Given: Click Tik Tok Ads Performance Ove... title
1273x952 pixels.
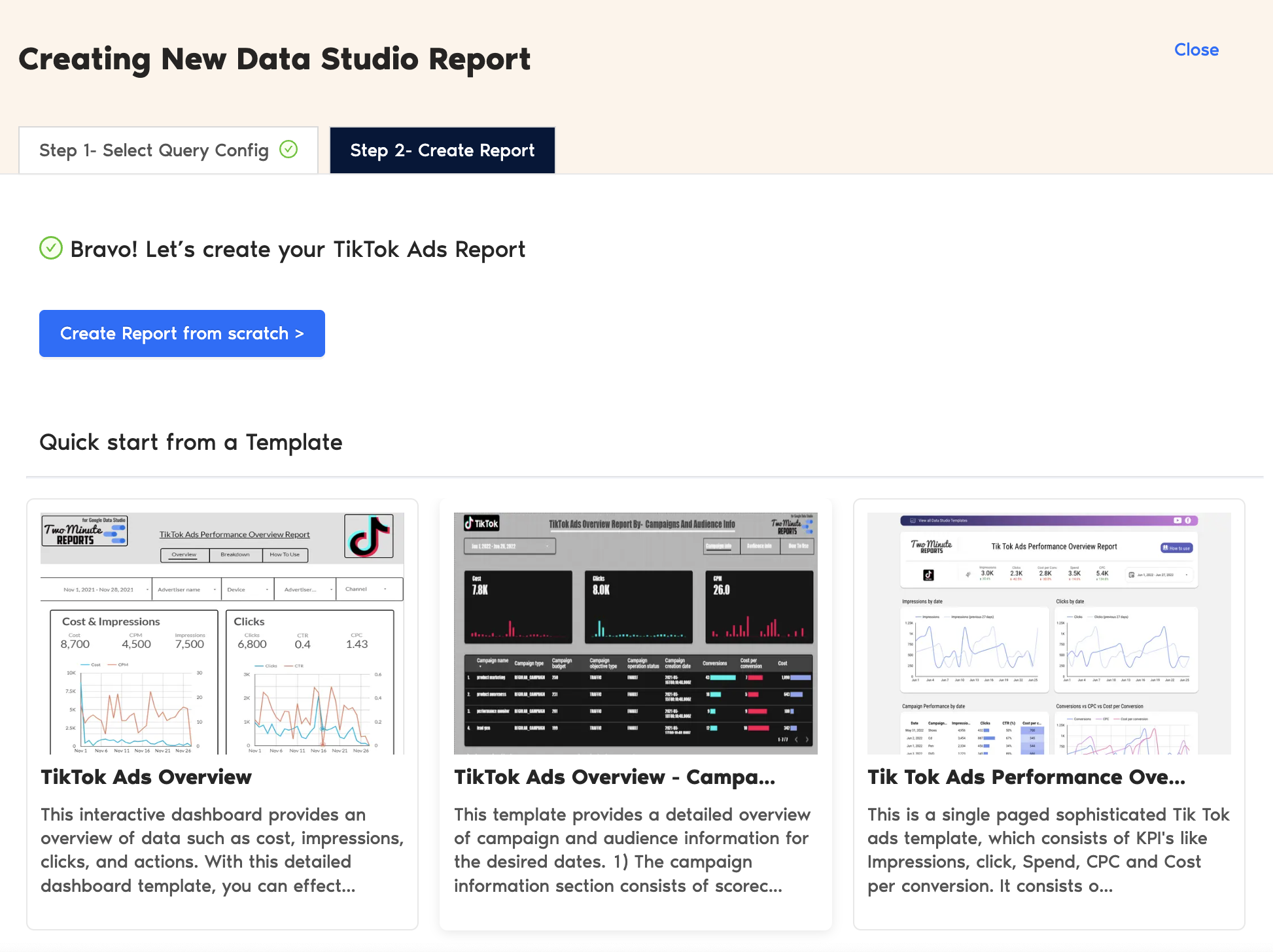Looking at the screenshot, I should point(1026,777).
